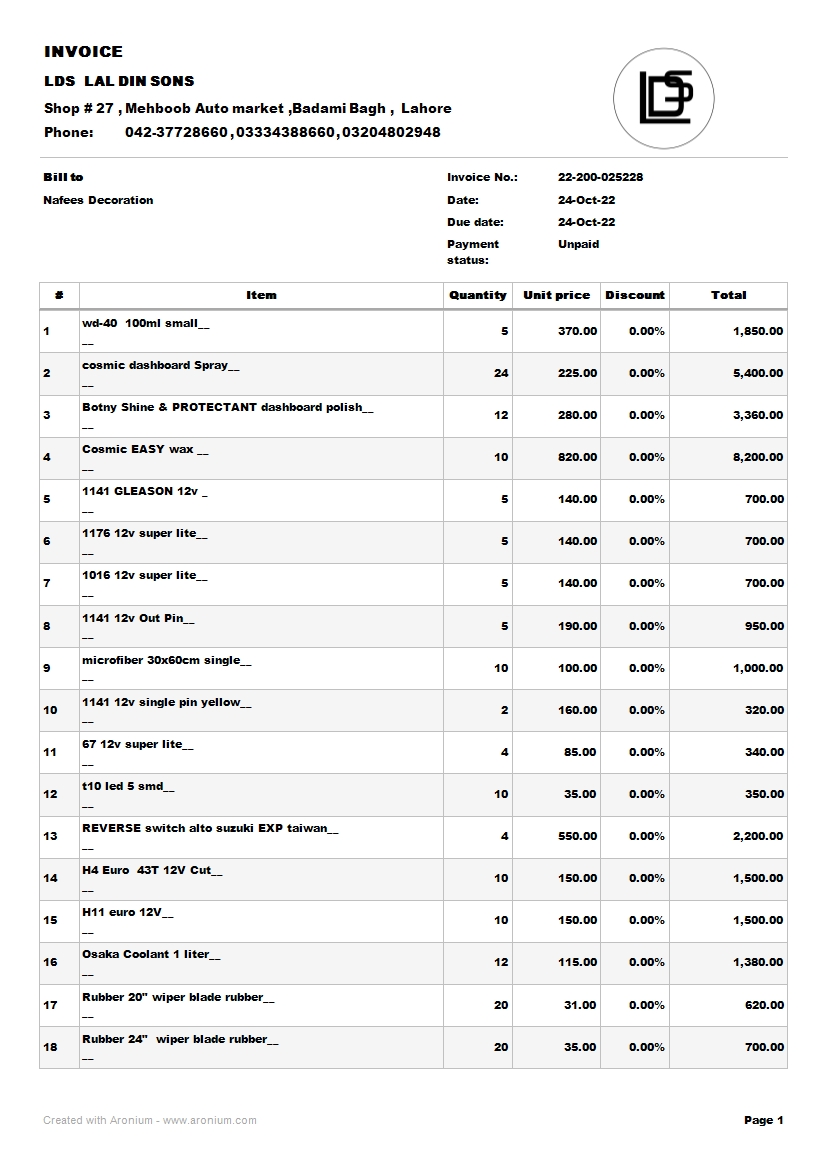The height and width of the screenshot is (1169, 826).
Task: Click the Unpaid payment status
Action: click(x=578, y=244)
